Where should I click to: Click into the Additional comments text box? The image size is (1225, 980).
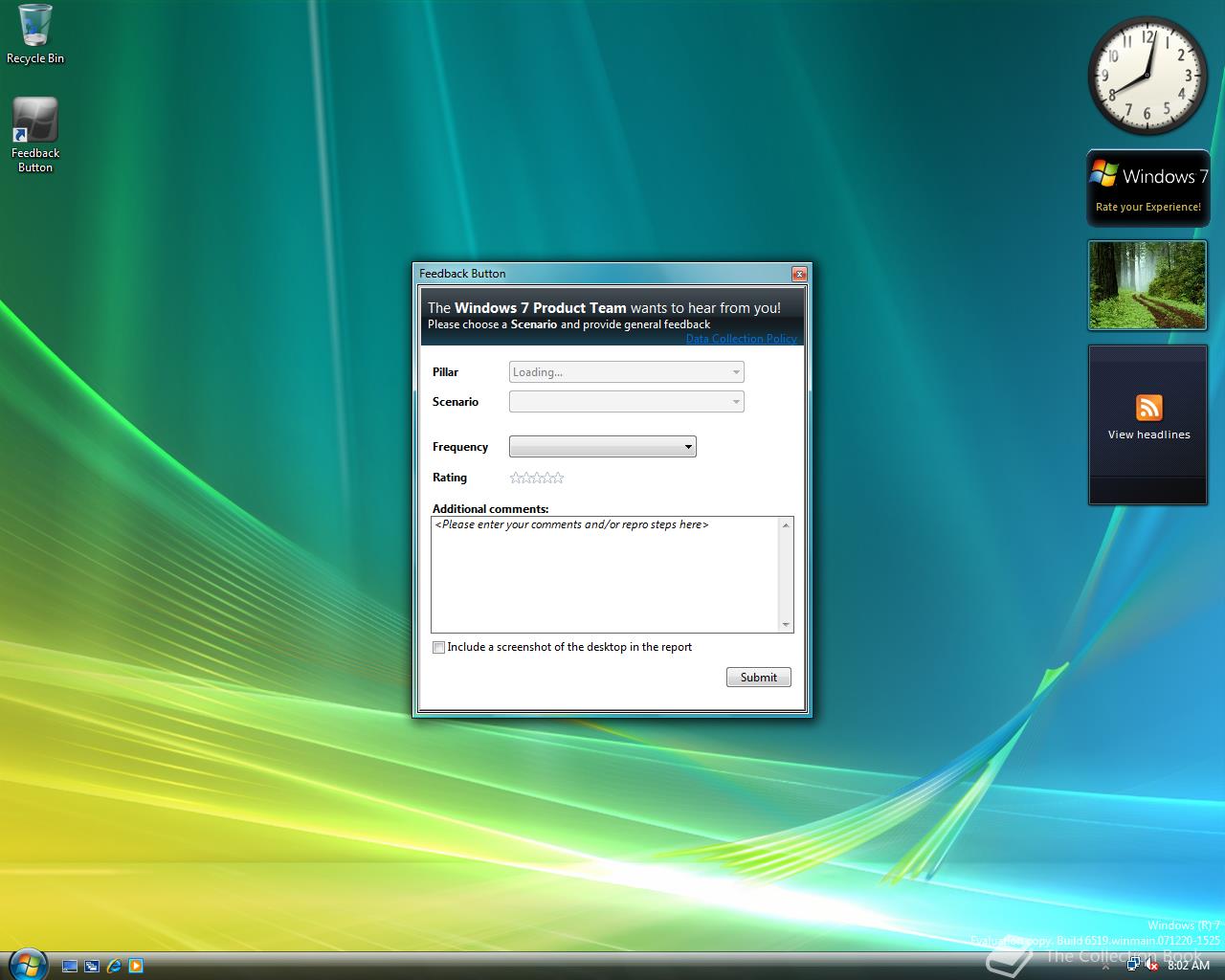[606, 574]
